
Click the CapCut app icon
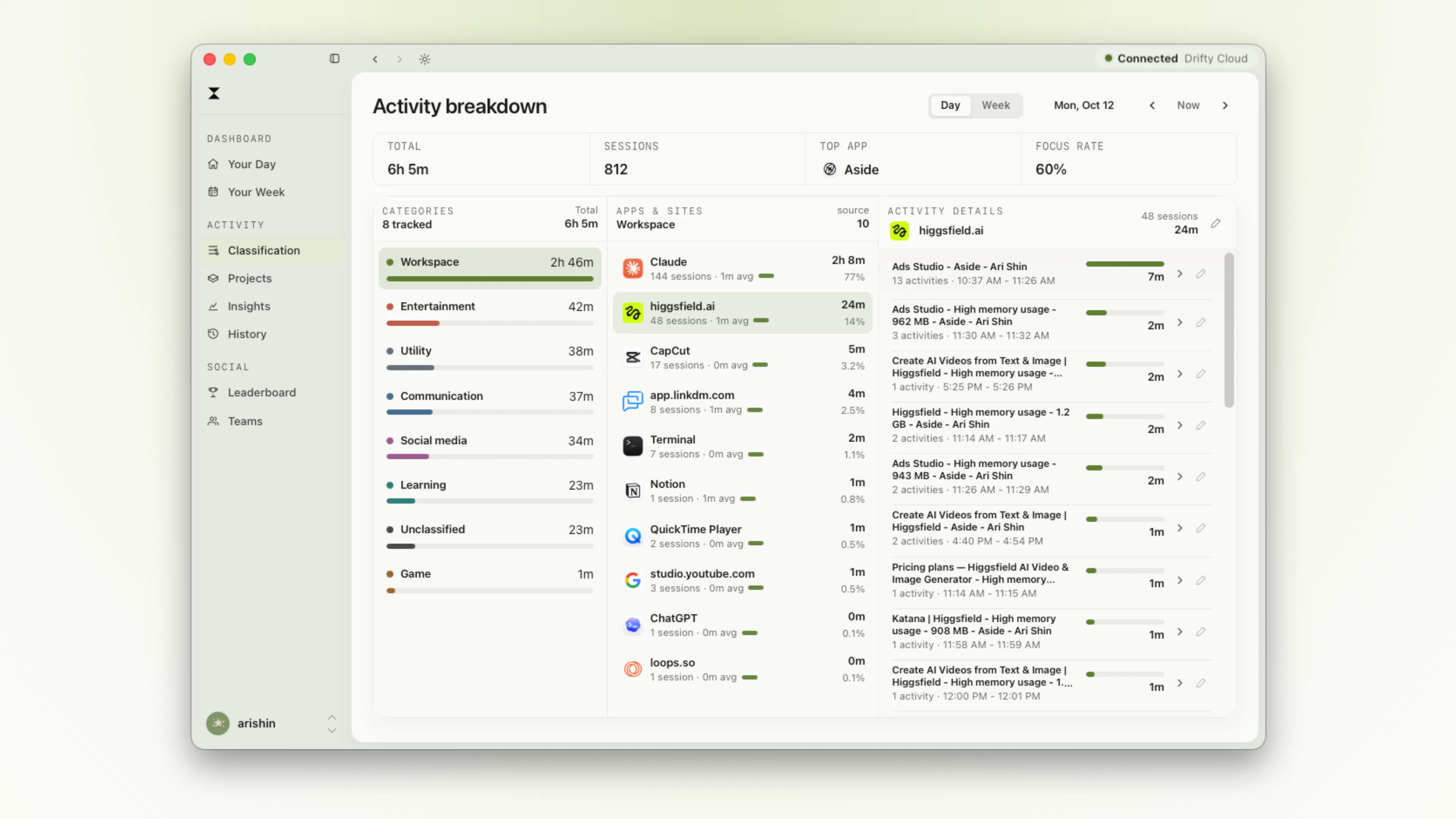(632, 357)
